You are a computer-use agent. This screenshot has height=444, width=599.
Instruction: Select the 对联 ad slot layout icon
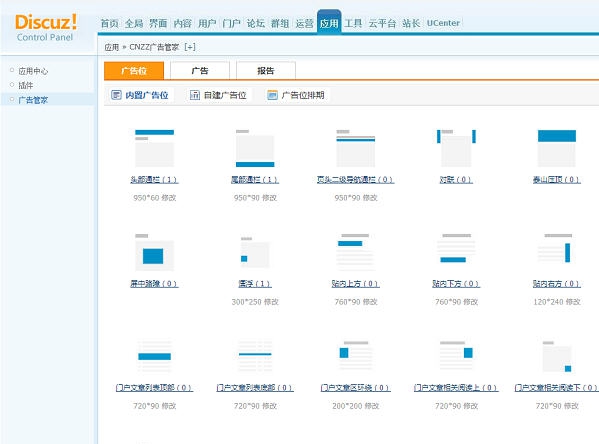click(456, 148)
